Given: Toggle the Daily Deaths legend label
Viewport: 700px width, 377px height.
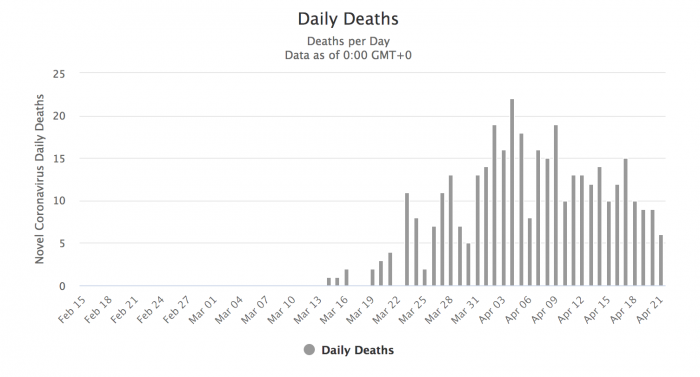Looking at the screenshot, I should pyautogui.click(x=358, y=350).
